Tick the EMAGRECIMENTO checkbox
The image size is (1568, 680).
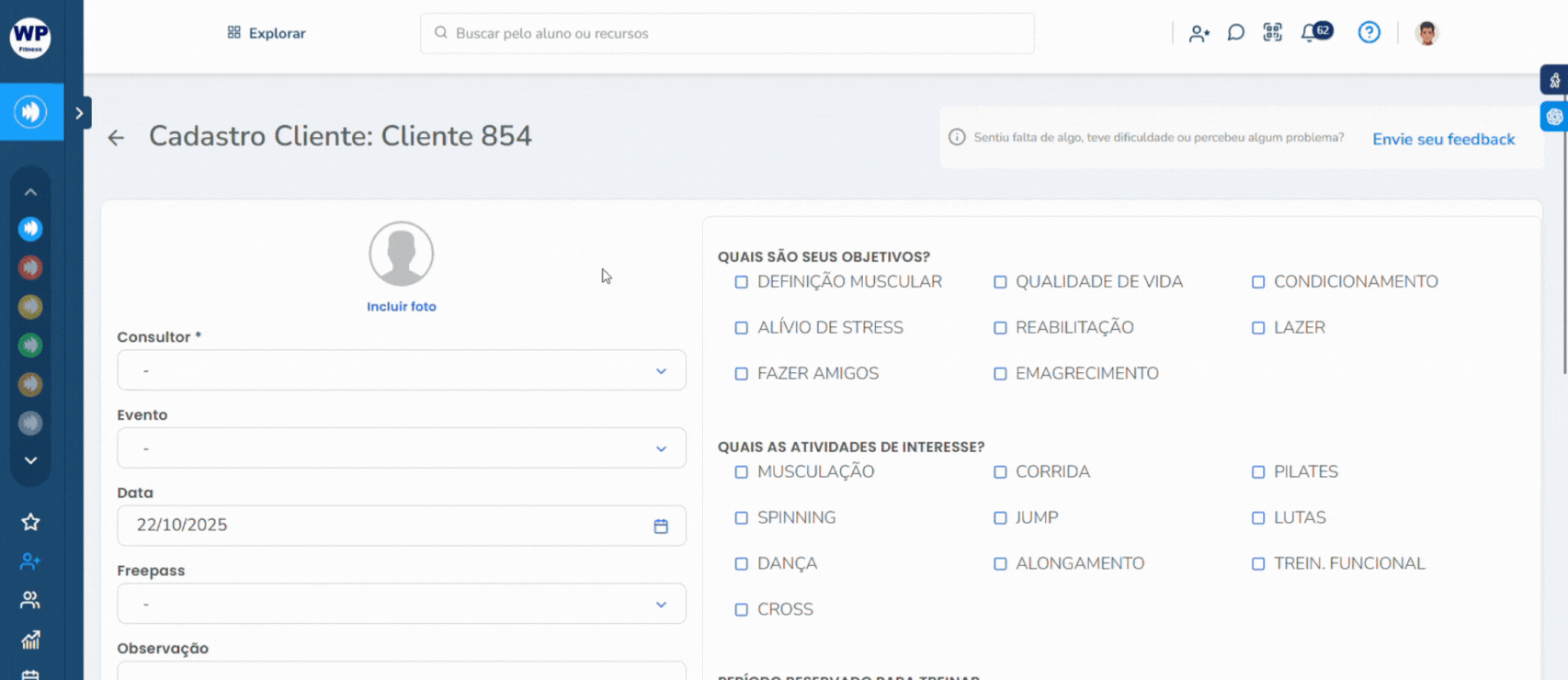(1000, 374)
